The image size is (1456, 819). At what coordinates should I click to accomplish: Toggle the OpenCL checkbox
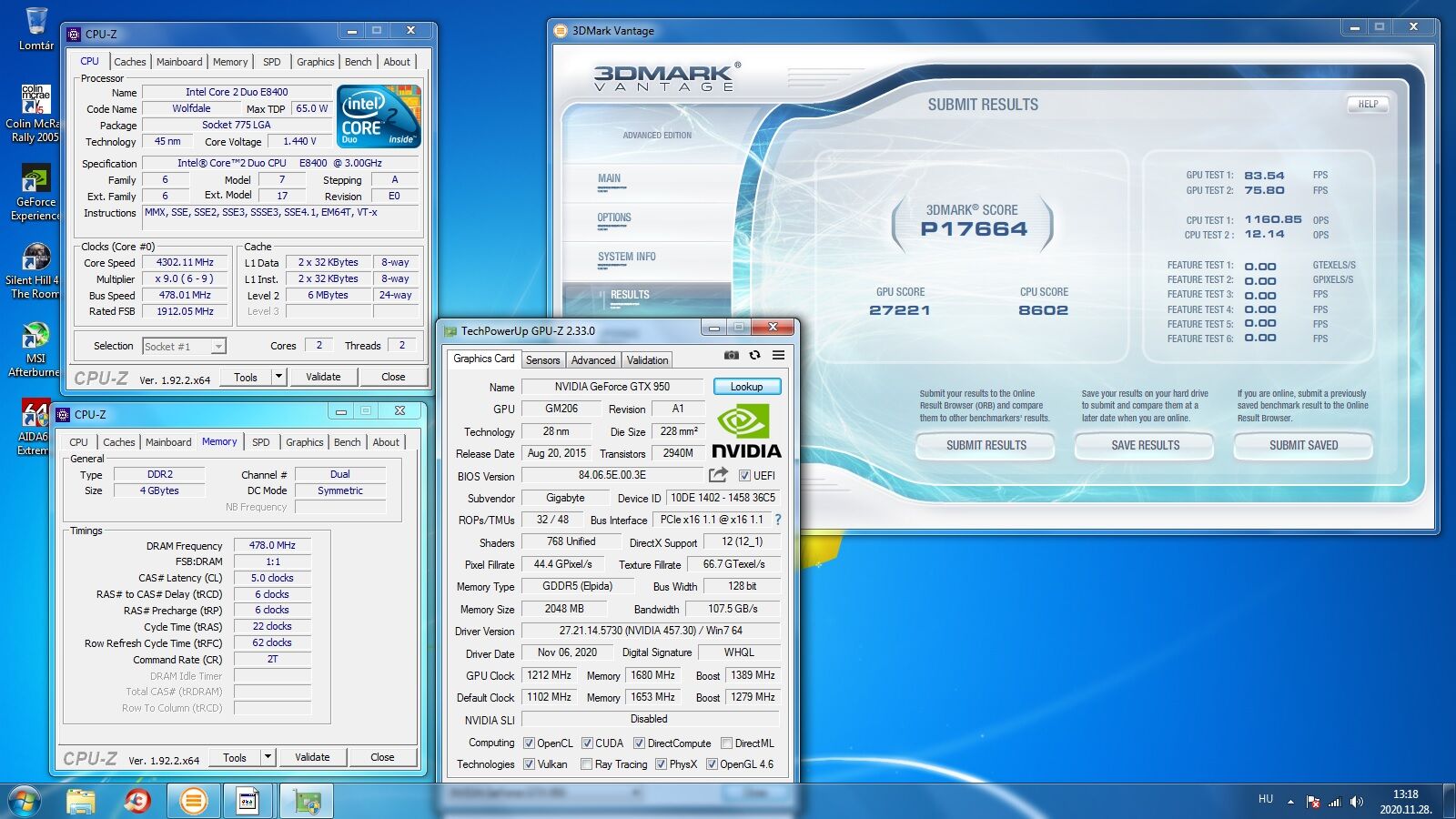click(529, 743)
